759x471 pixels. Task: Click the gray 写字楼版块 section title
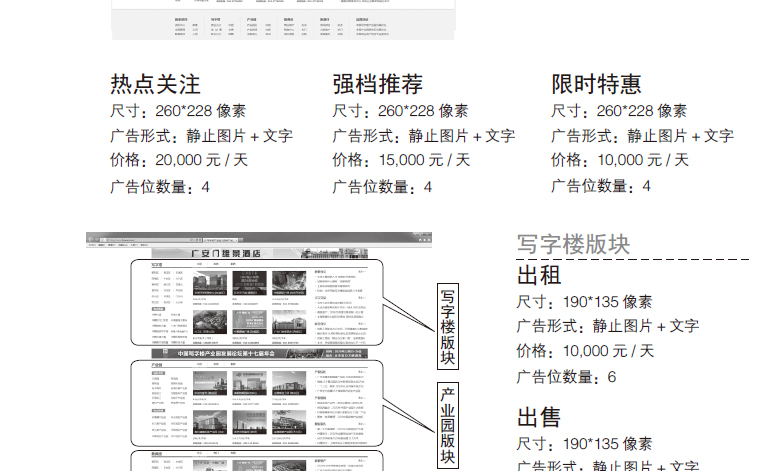(573, 244)
